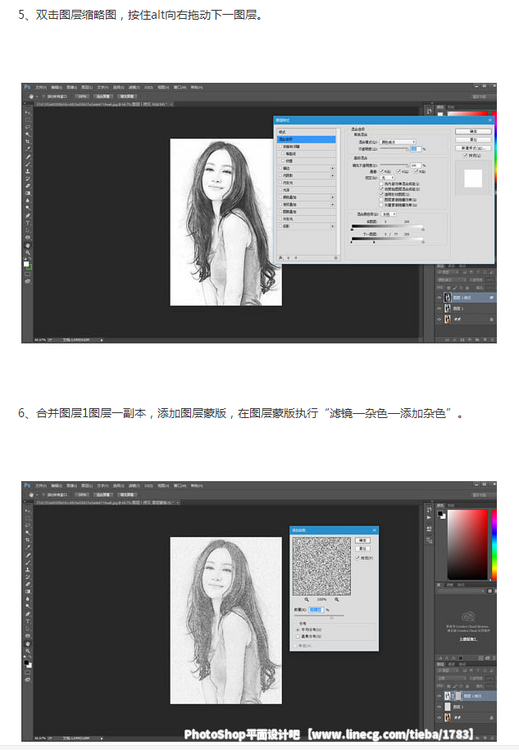Click plus button beside Stroke in Layer Style

333,168
